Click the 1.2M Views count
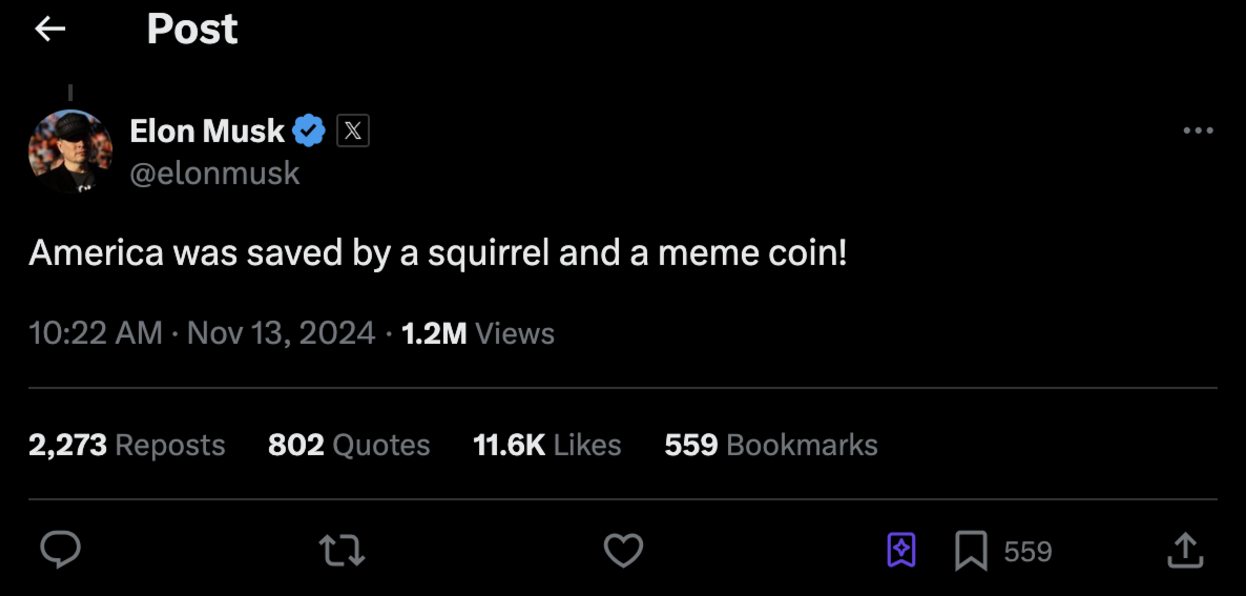The width and height of the screenshot is (1248, 596). click(x=478, y=333)
